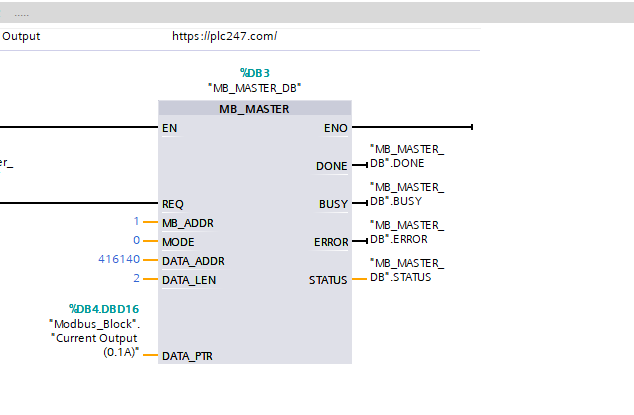Click the DATA_LEN parameter label
The image size is (634, 415).
click(x=189, y=280)
